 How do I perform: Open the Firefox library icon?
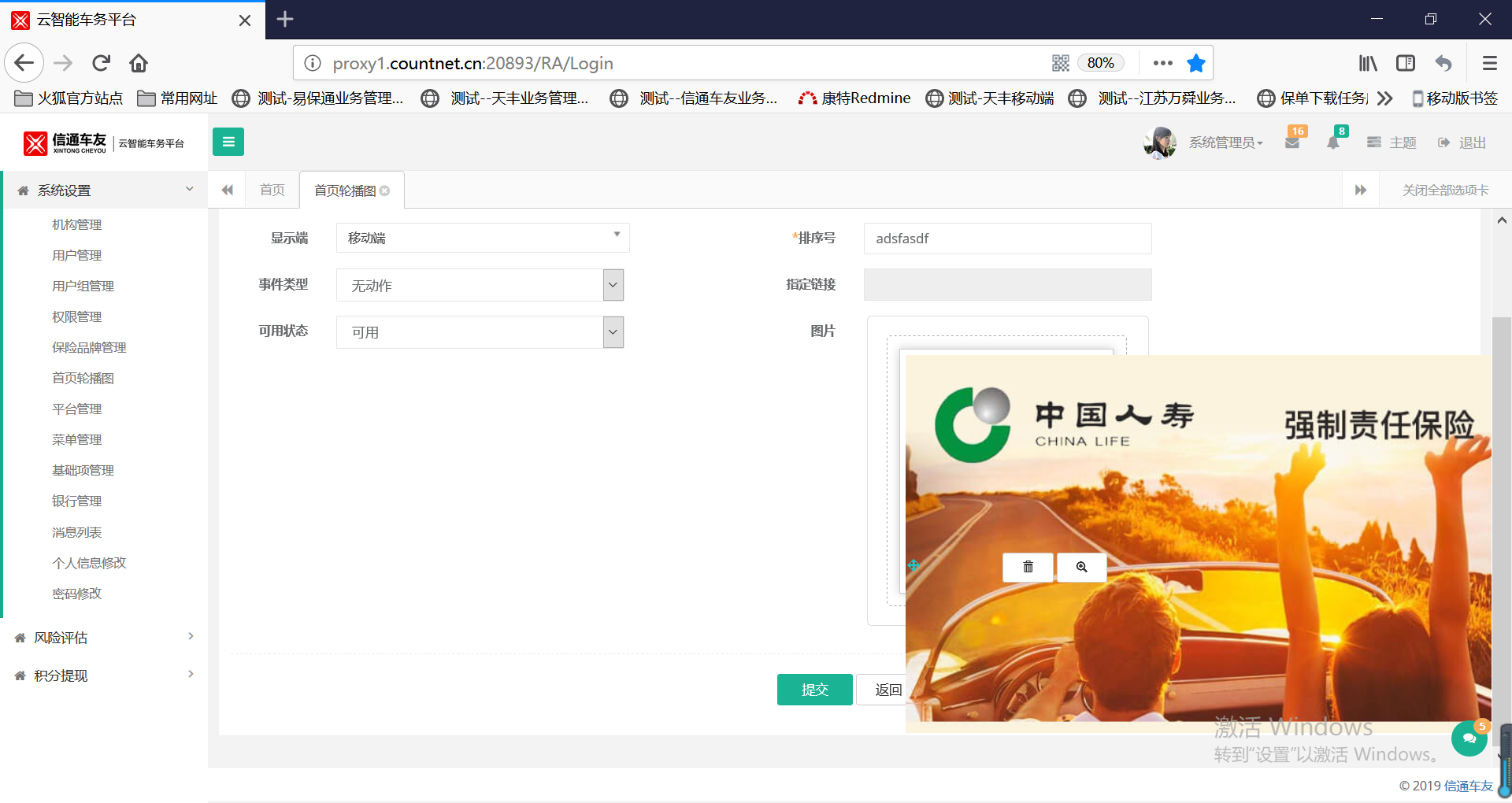point(1368,63)
